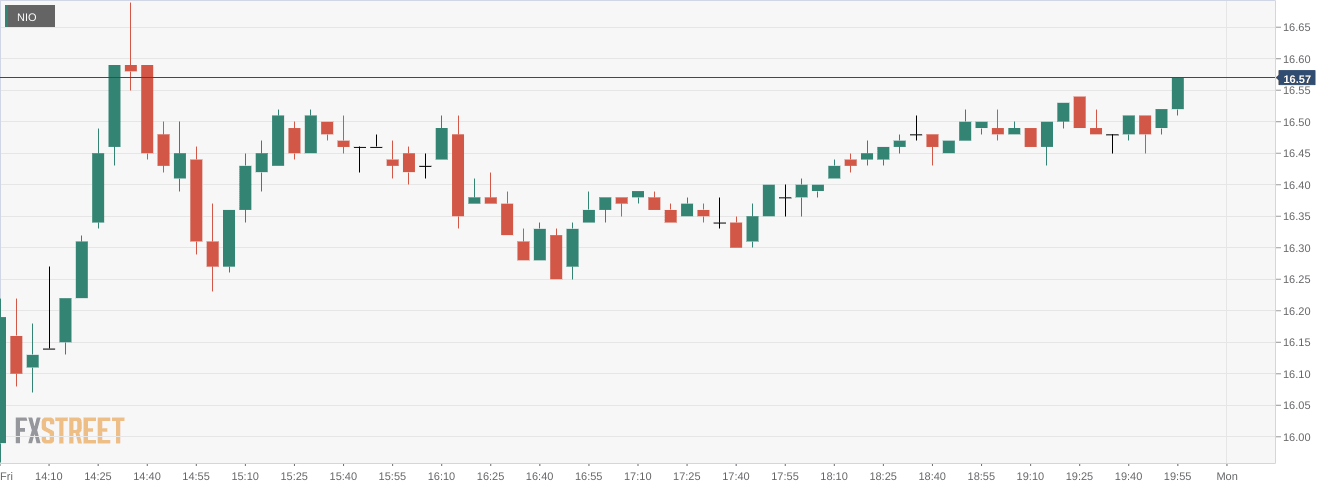Click the red candle above the 19:25 label

coord(1080,112)
